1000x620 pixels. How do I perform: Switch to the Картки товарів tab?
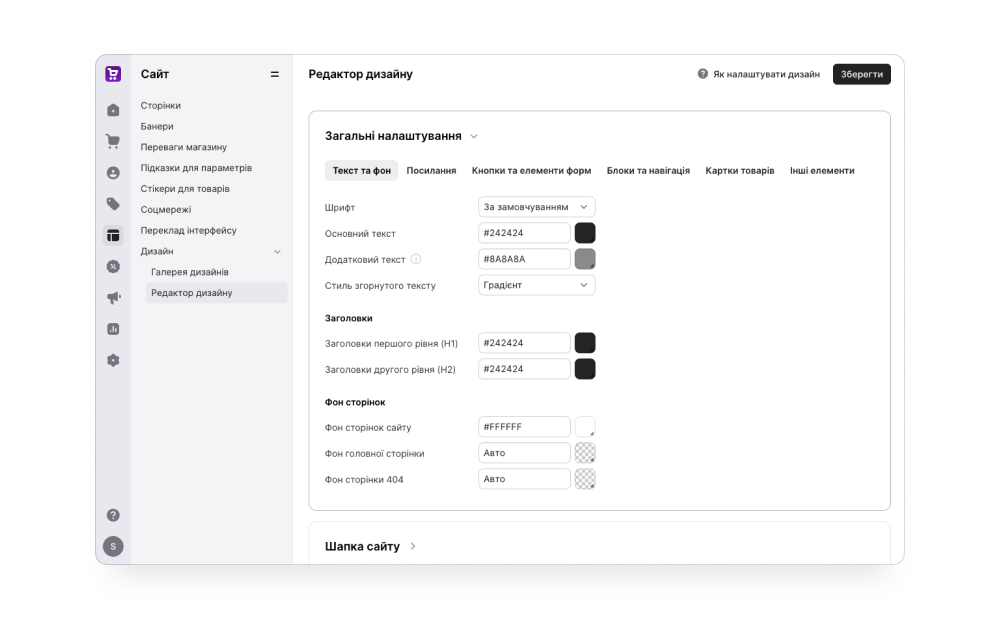(x=740, y=170)
